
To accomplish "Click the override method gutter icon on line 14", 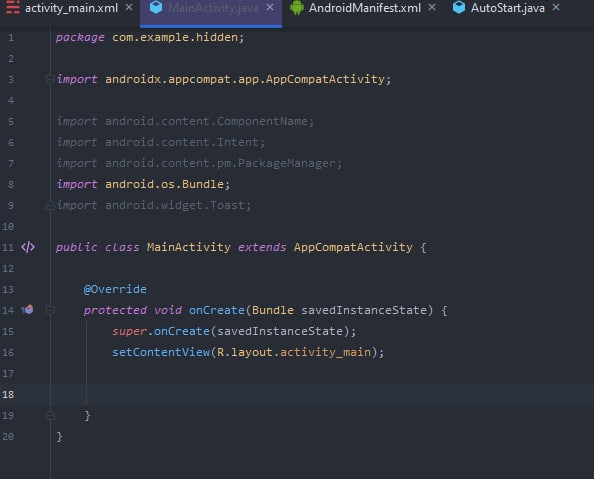I will [x=28, y=310].
